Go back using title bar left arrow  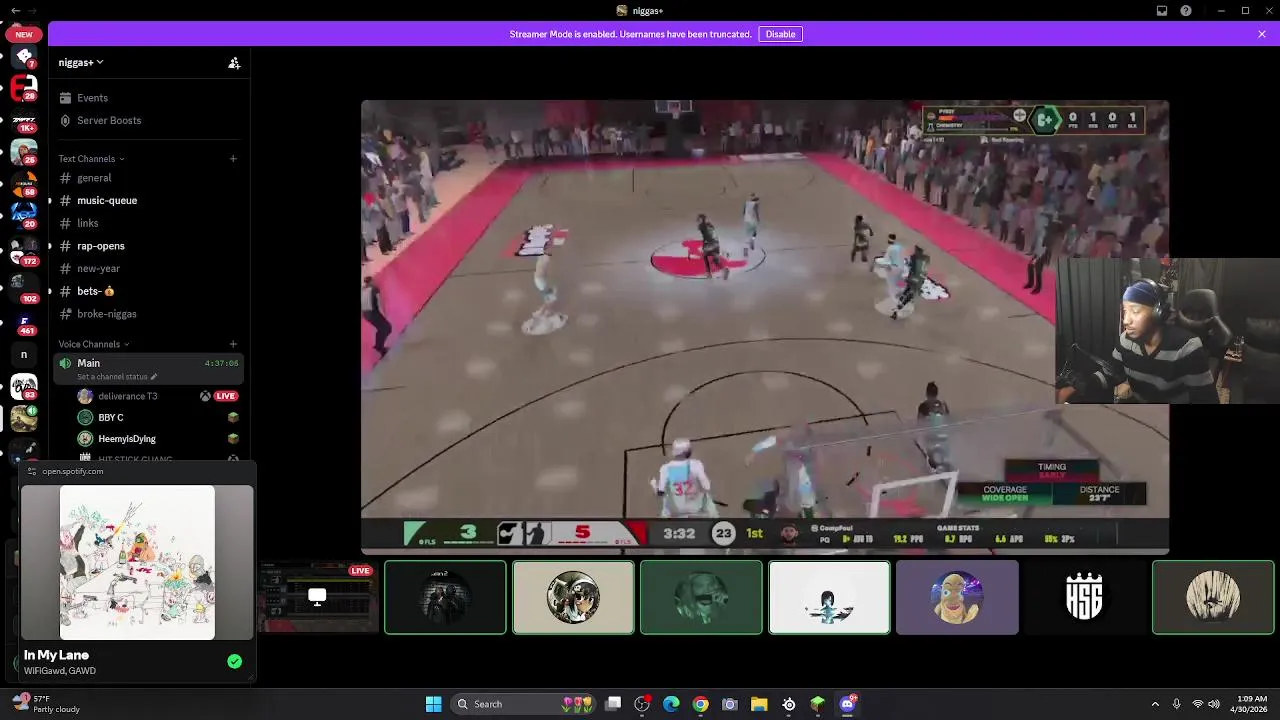coord(15,11)
